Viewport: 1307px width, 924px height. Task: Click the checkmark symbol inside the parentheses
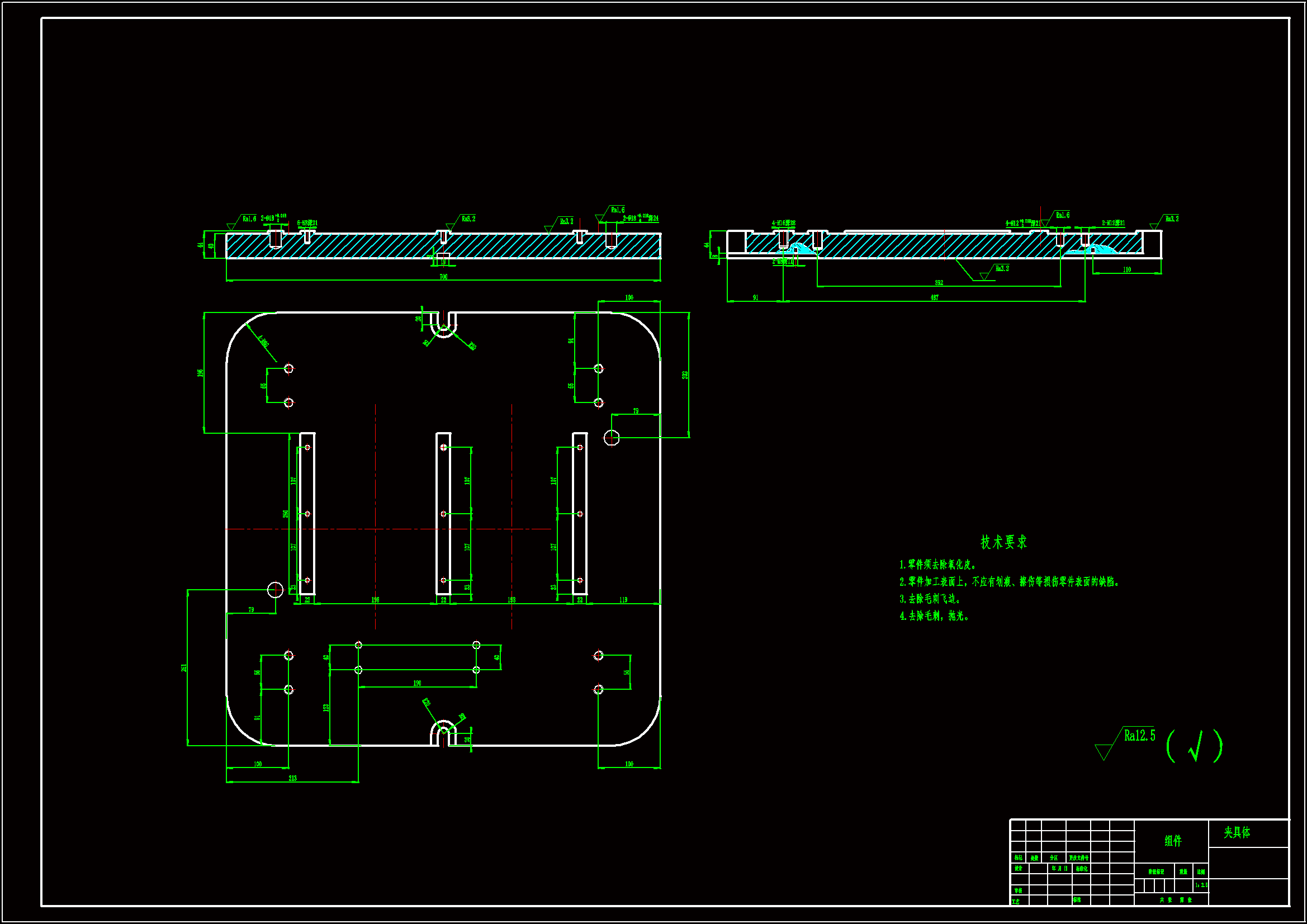pos(1196,746)
